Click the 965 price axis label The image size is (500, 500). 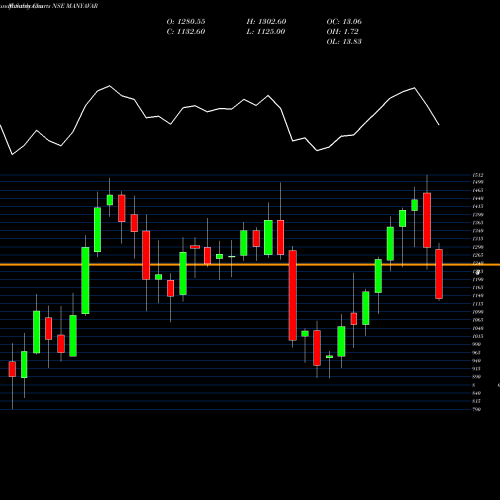pyautogui.click(x=477, y=353)
